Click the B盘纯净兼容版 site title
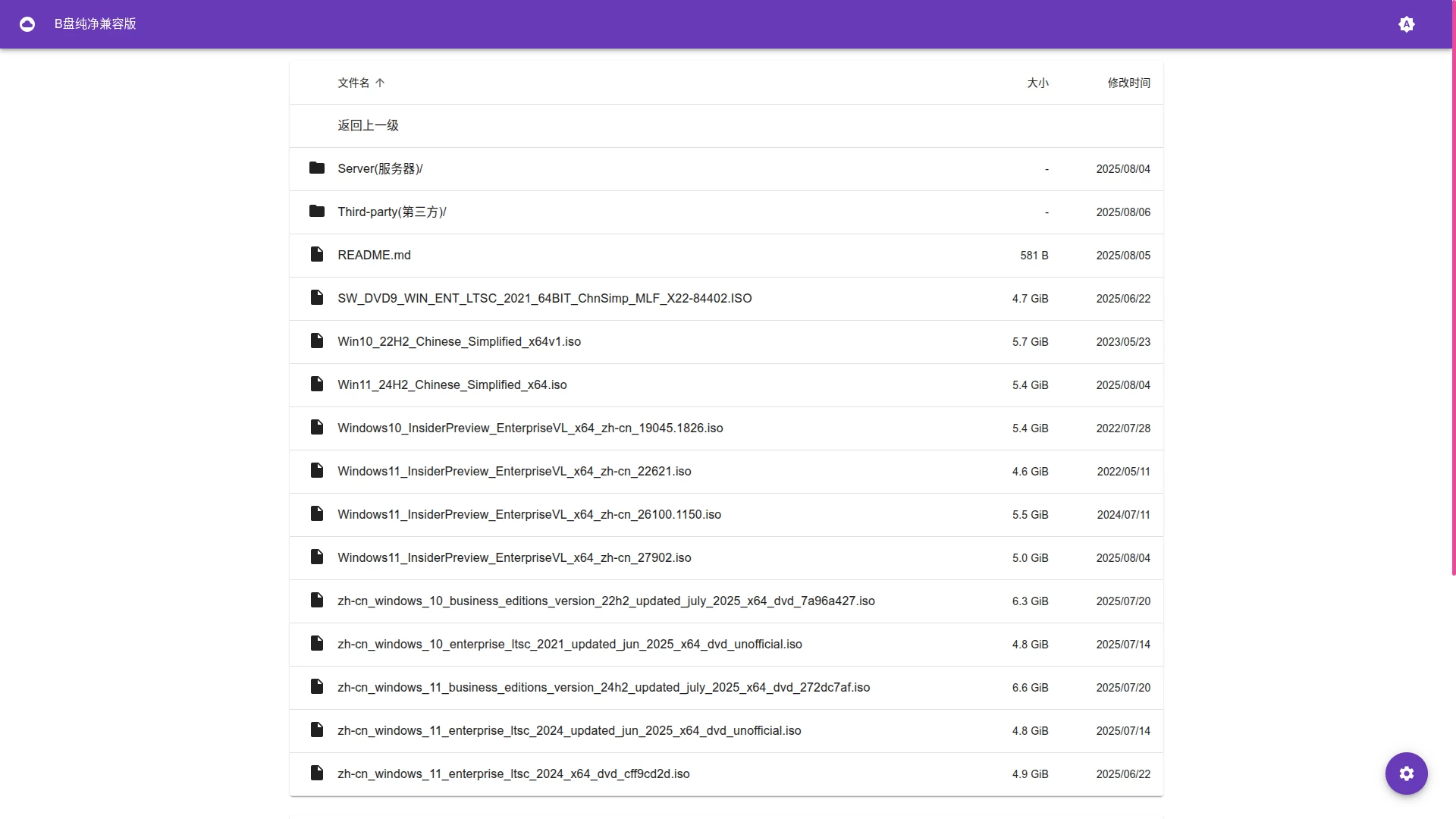This screenshot has width=1456, height=819. pos(96,24)
